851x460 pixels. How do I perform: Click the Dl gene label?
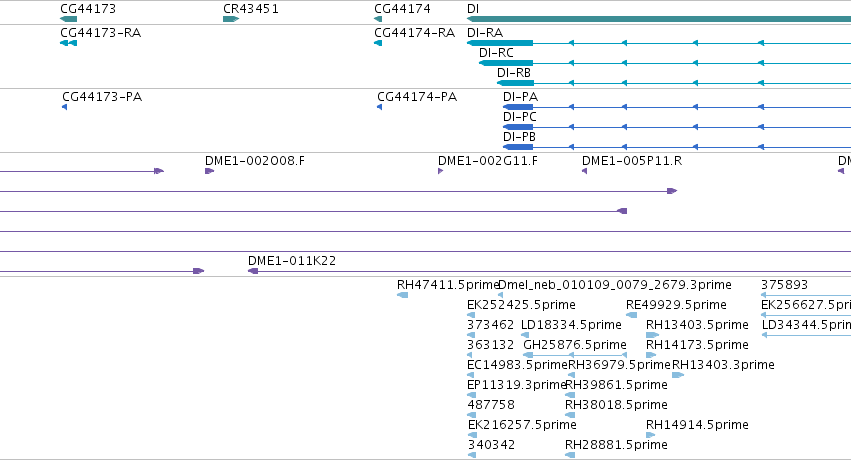(x=473, y=9)
